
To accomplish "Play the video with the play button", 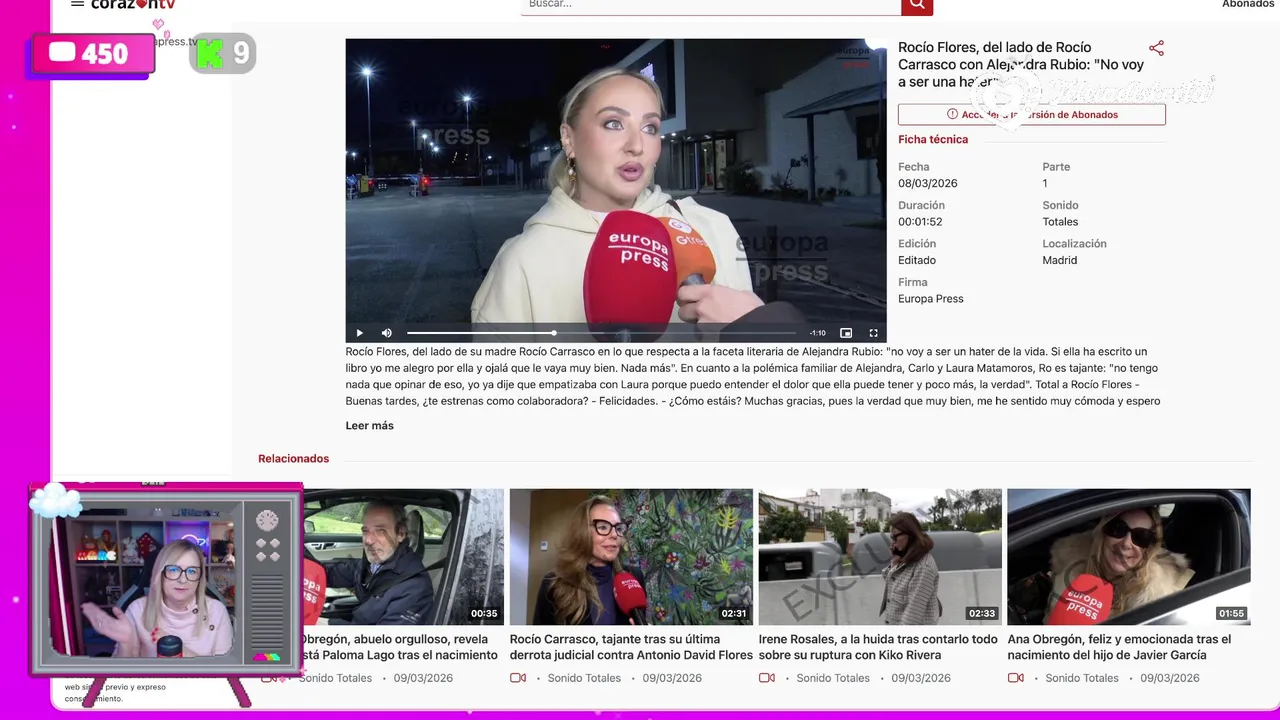I will coord(360,333).
